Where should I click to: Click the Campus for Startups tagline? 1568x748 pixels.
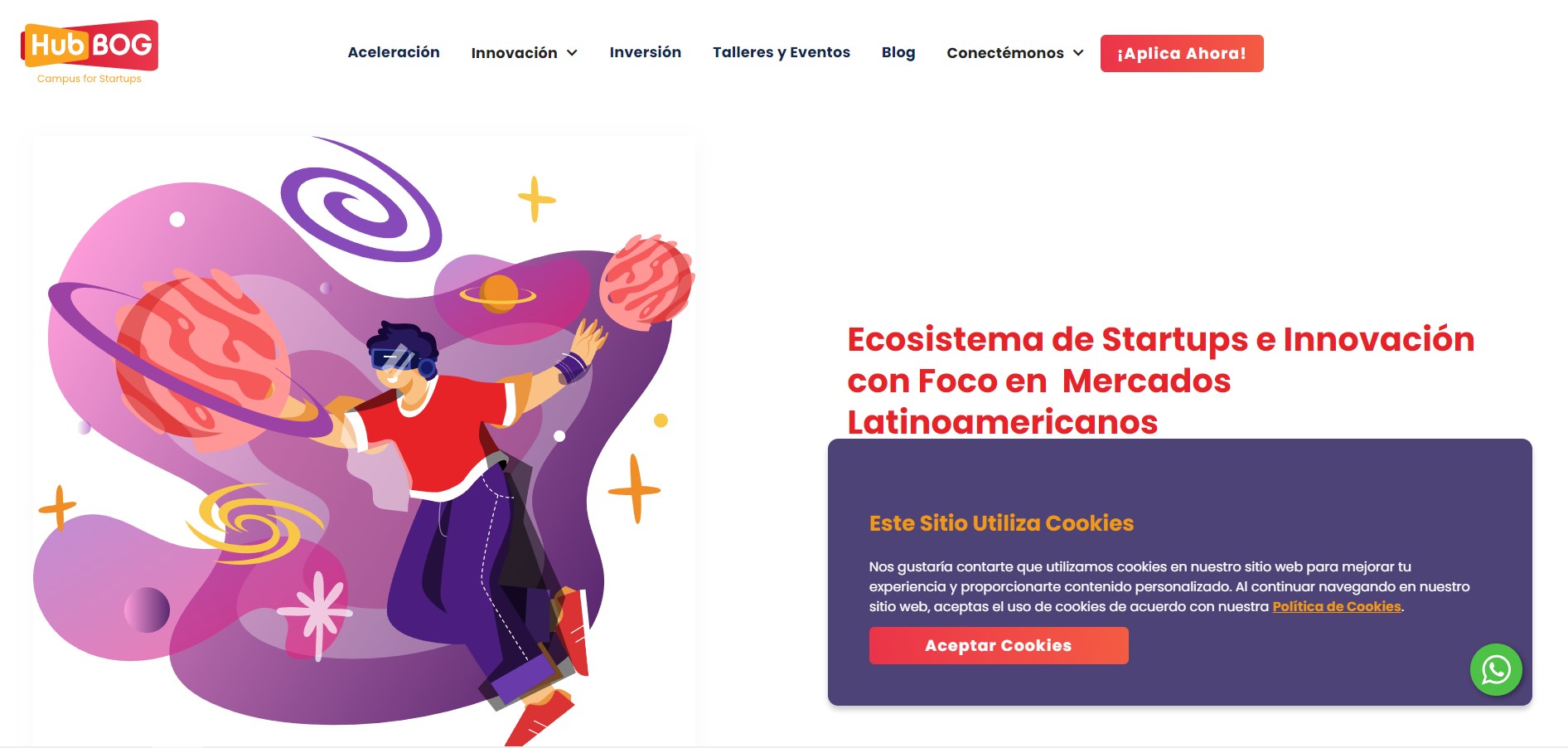coord(90,79)
